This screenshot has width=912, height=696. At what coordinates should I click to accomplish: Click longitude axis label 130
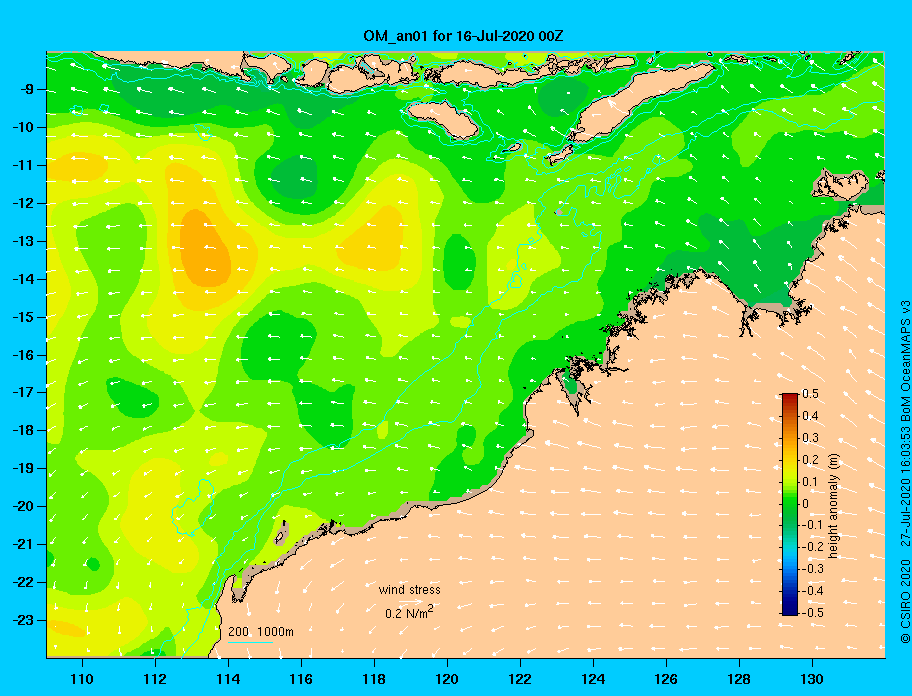812,679
